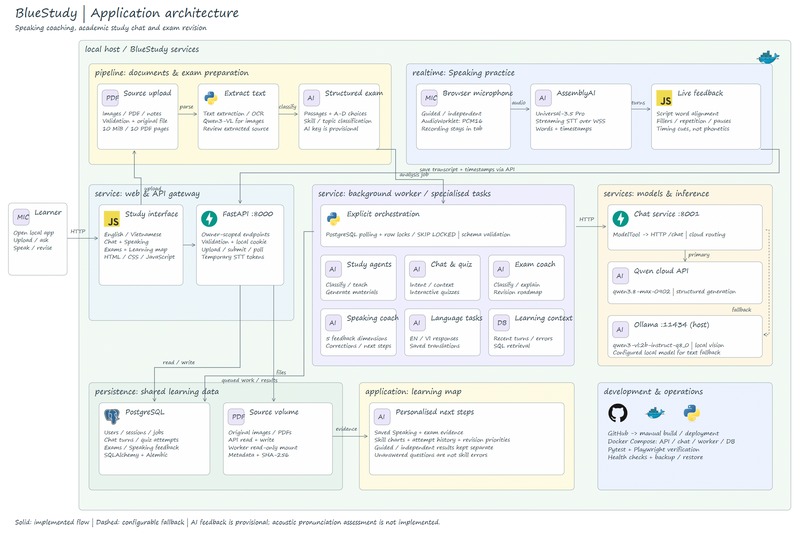Click 'pipeline: documents & exam preparation' heading
Screen dimensions: 806x537
[172, 73]
